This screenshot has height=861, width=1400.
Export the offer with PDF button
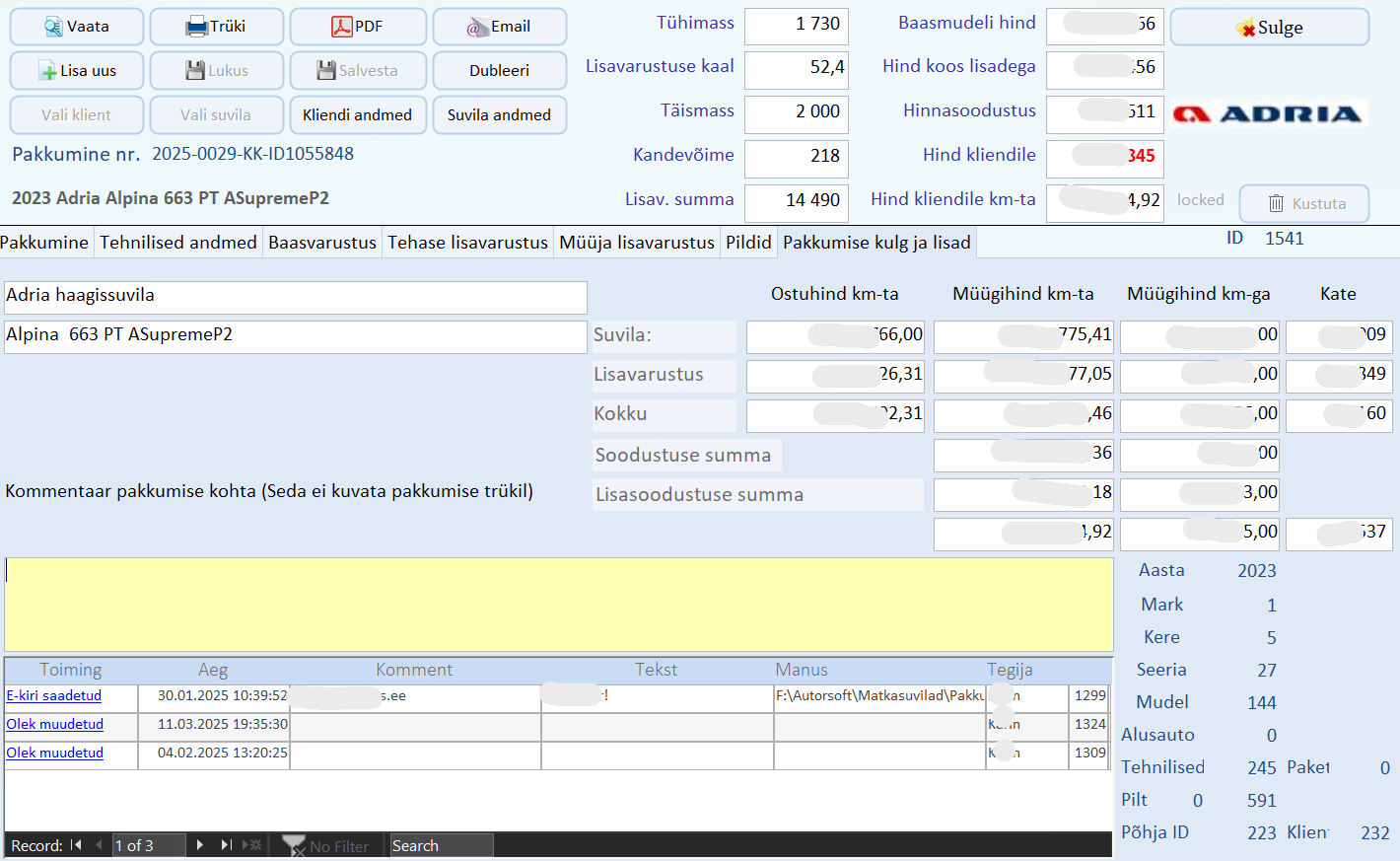[358, 27]
